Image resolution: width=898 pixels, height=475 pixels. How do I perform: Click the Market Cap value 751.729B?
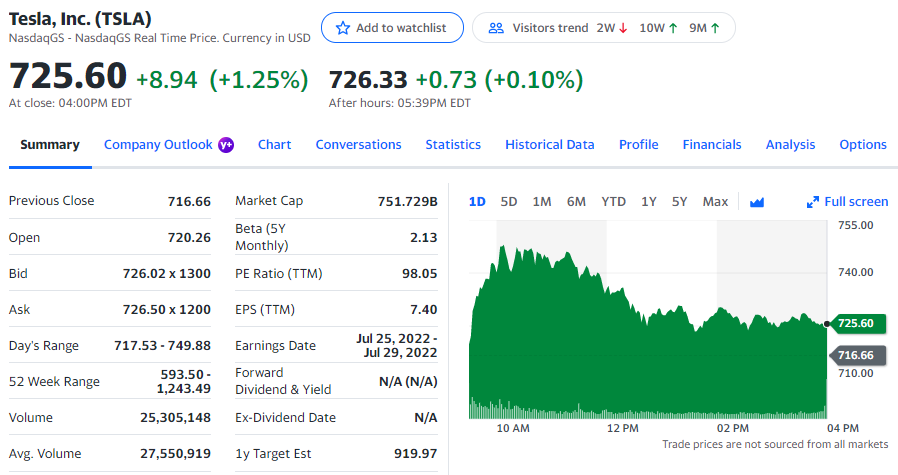click(407, 202)
